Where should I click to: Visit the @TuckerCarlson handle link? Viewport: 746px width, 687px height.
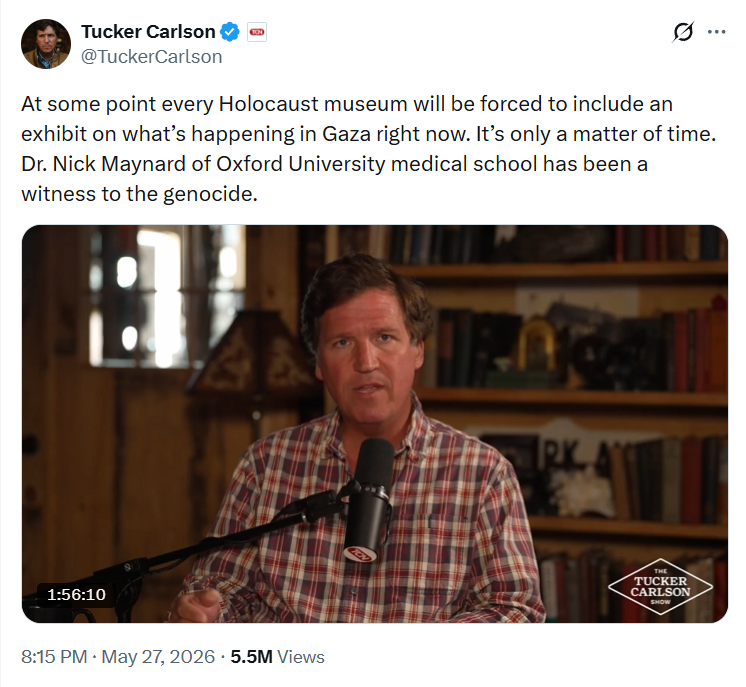pyautogui.click(x=151, y=57)
